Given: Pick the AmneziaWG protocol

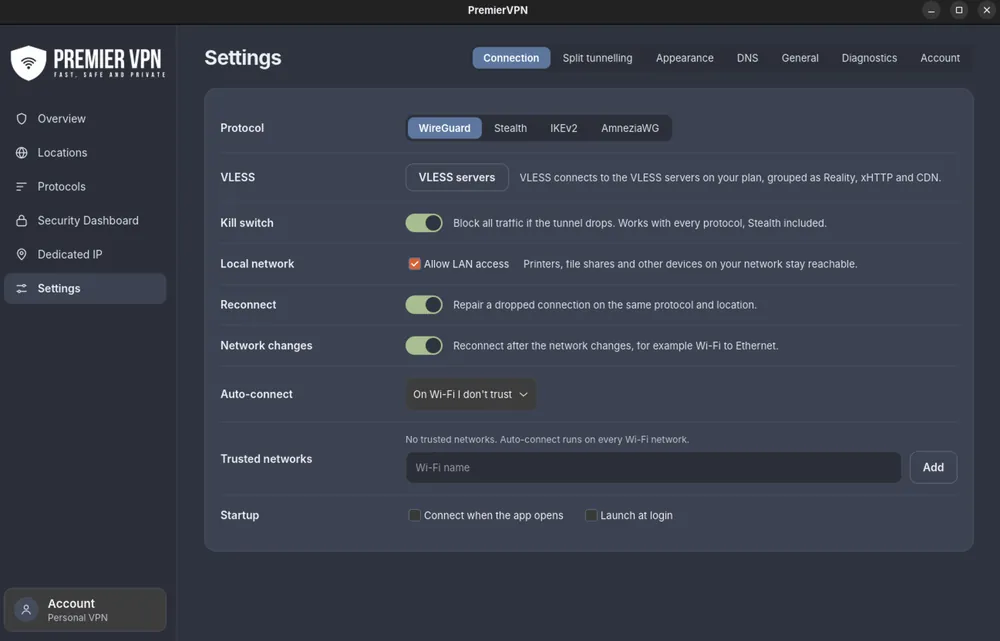Looking at the screenshot, I should tap(630, 128).
